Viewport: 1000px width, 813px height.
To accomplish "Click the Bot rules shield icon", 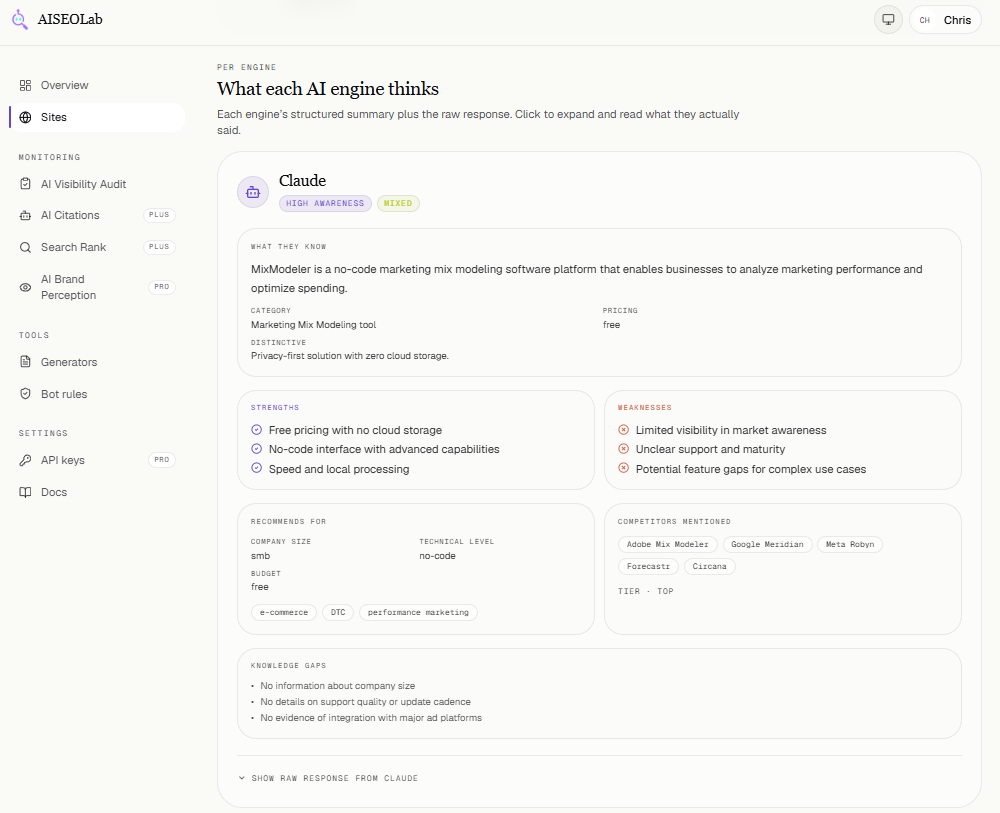I will [26, 394].
